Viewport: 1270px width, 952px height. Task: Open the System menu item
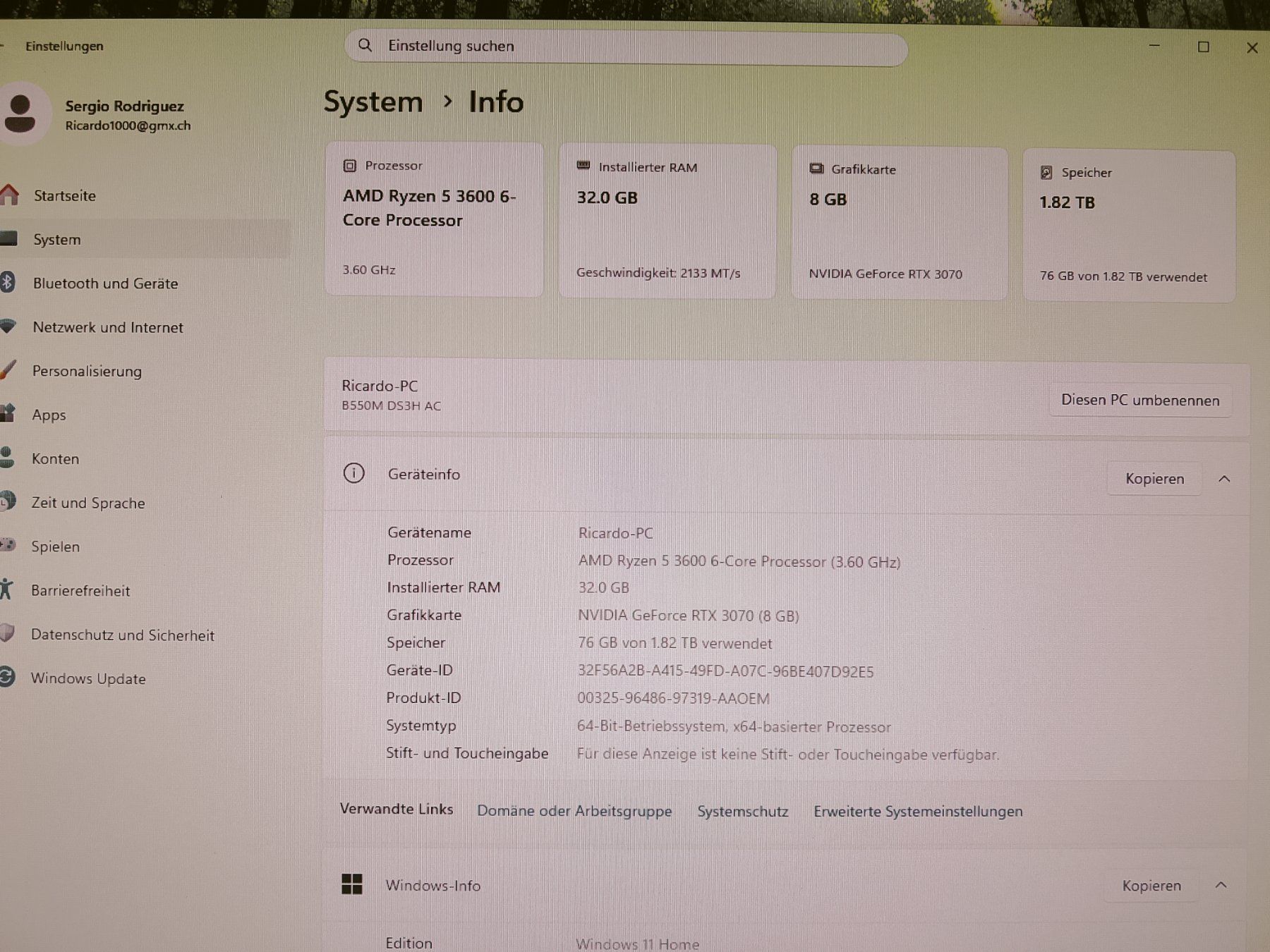(143, 239)
